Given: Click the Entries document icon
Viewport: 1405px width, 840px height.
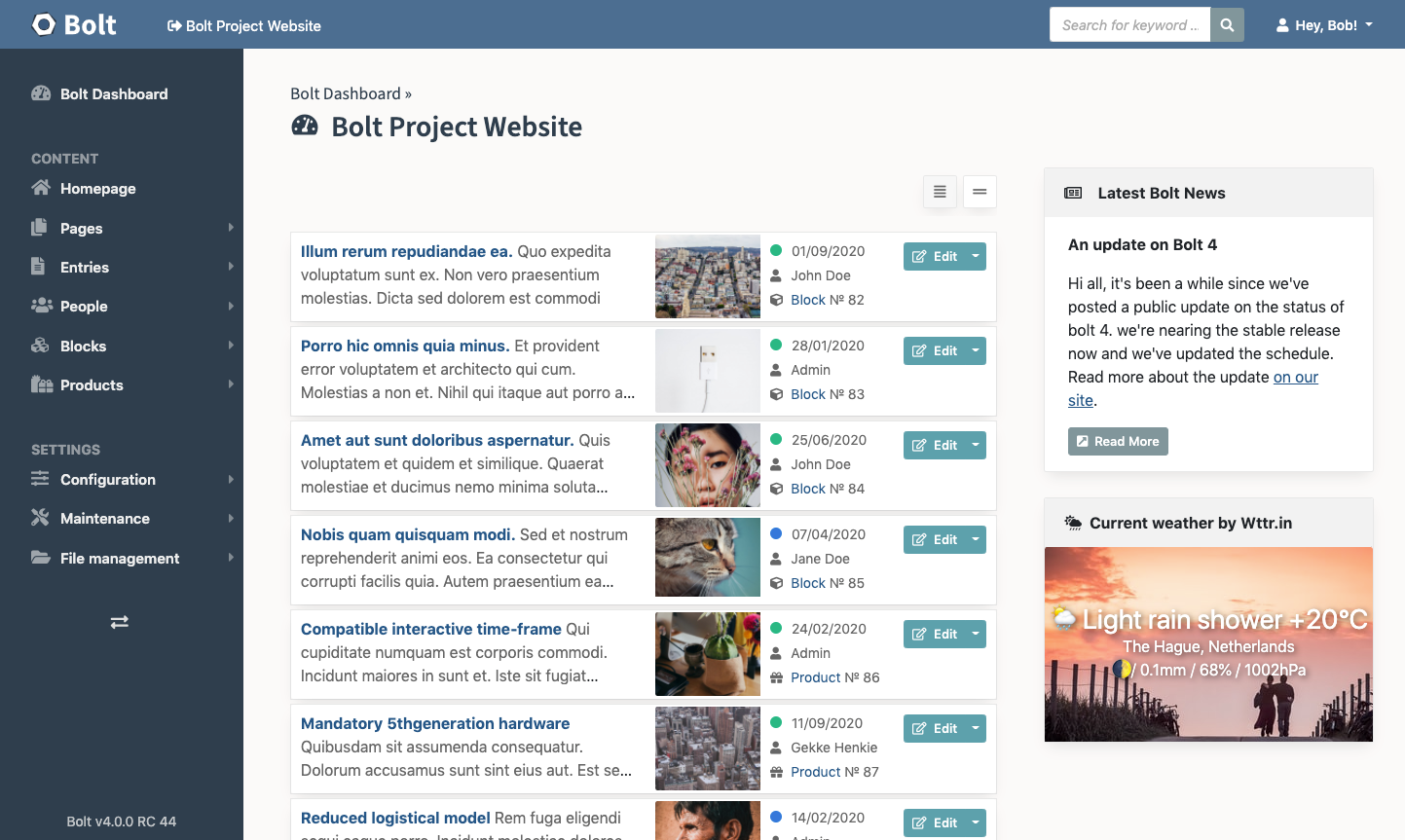Looking at the screenshot, I should (38, 267).
